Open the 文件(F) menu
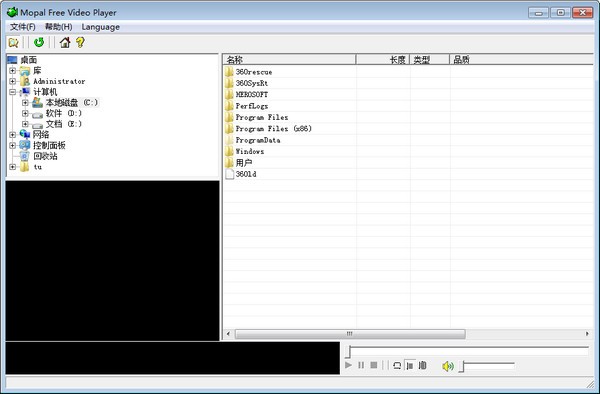This screenshot has height=394, width=600. [23, 27]
